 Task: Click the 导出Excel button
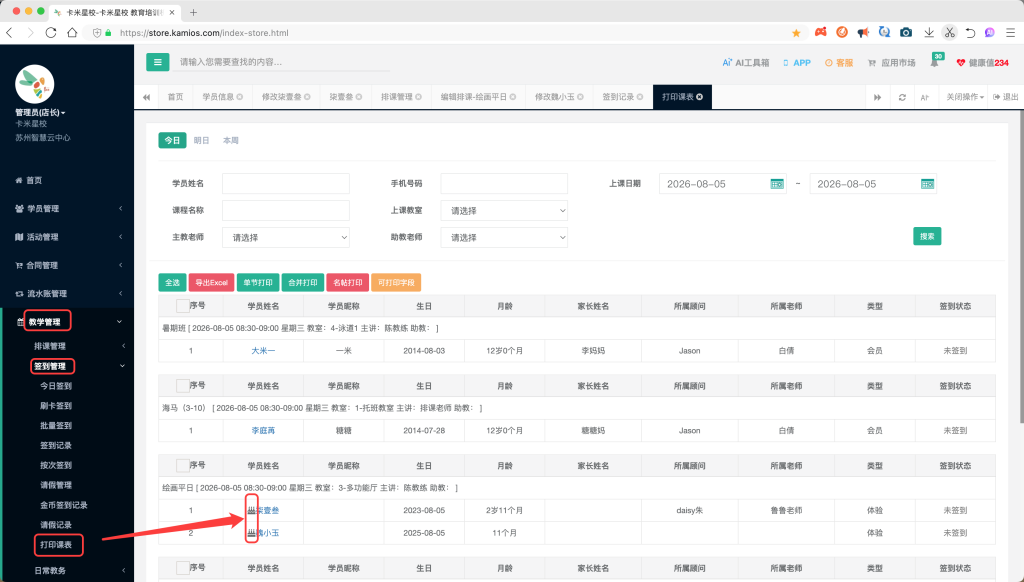212,282
